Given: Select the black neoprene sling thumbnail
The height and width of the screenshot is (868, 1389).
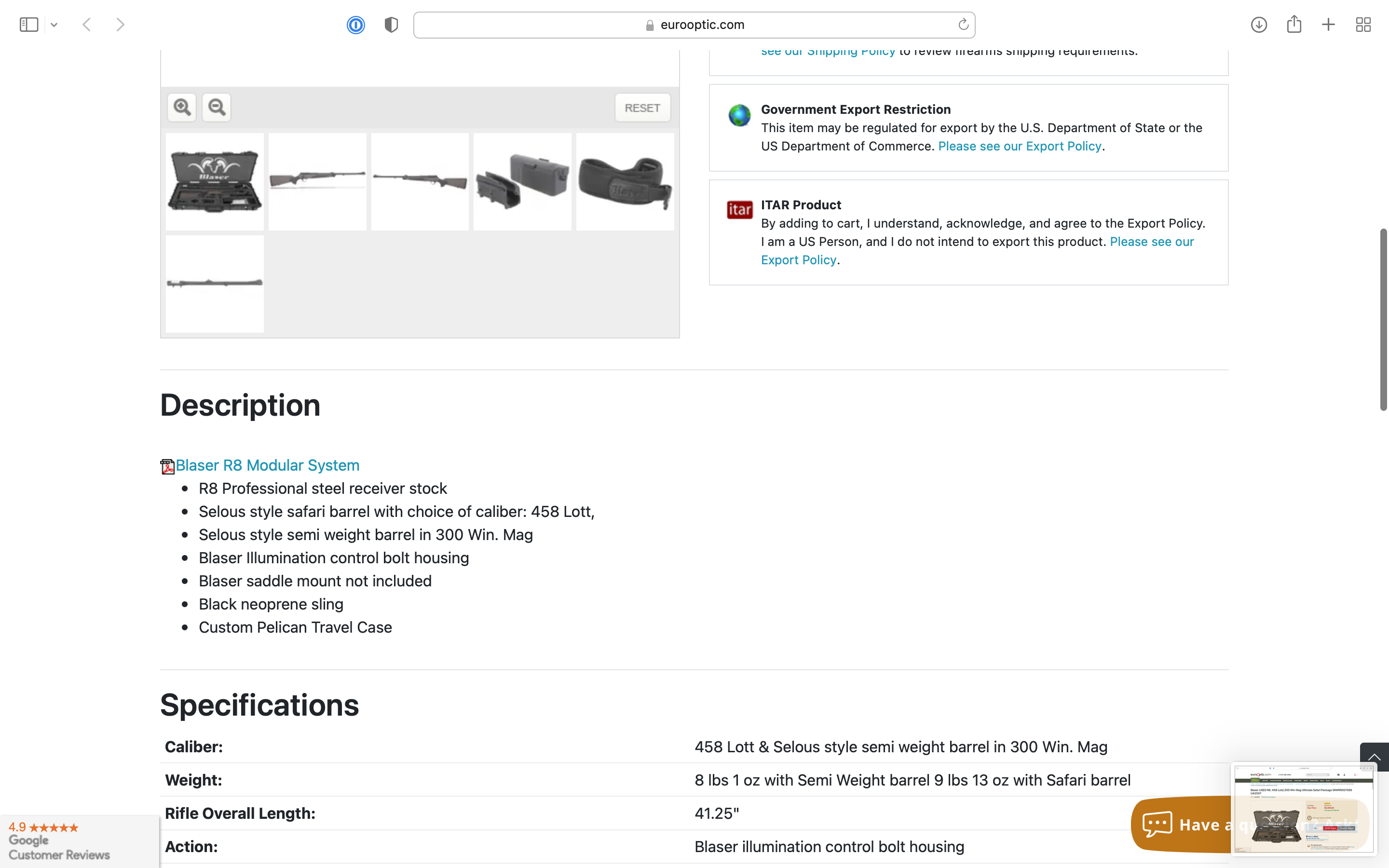Looking at the screenshot, I should (x=625, y=182).
